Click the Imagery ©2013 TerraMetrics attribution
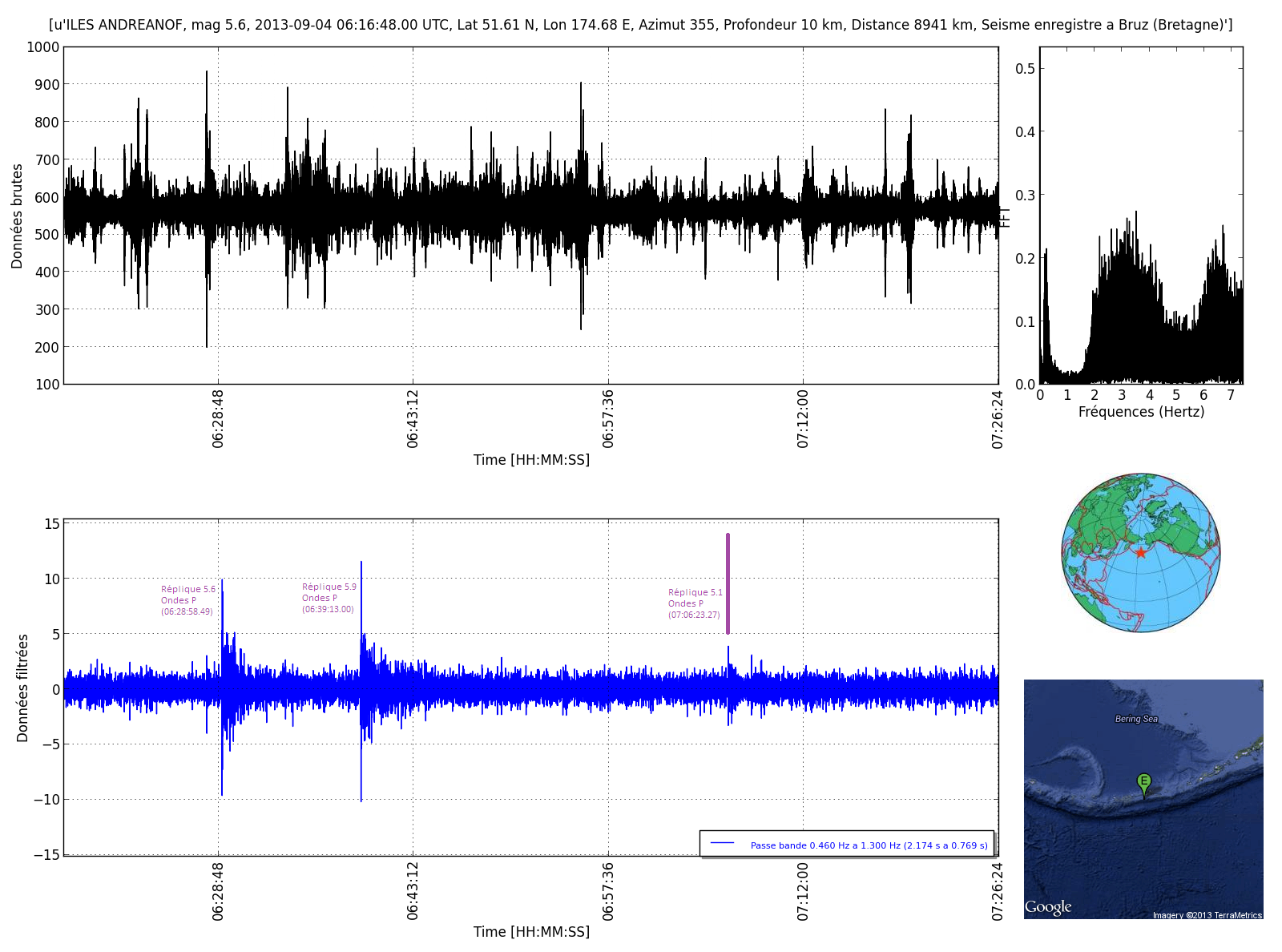1282x952 pixels. coord(1207,915)
